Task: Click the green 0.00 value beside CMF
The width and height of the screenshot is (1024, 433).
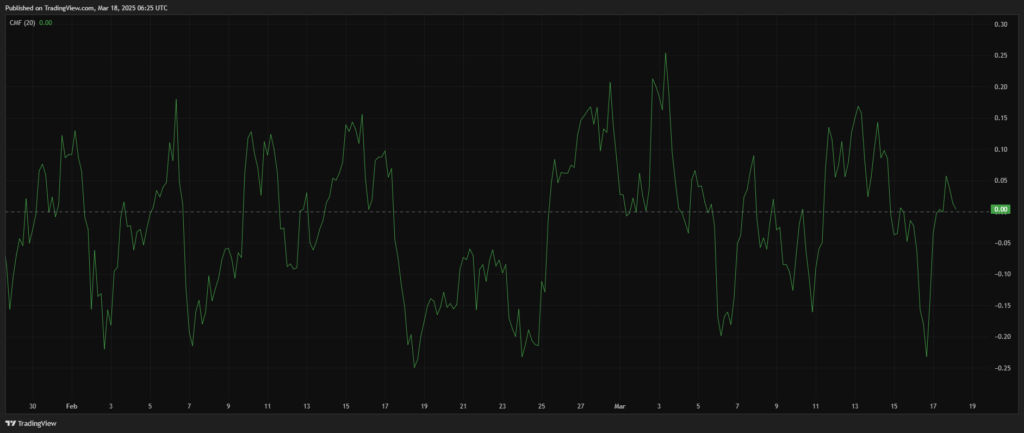Action: coord(45,22)
